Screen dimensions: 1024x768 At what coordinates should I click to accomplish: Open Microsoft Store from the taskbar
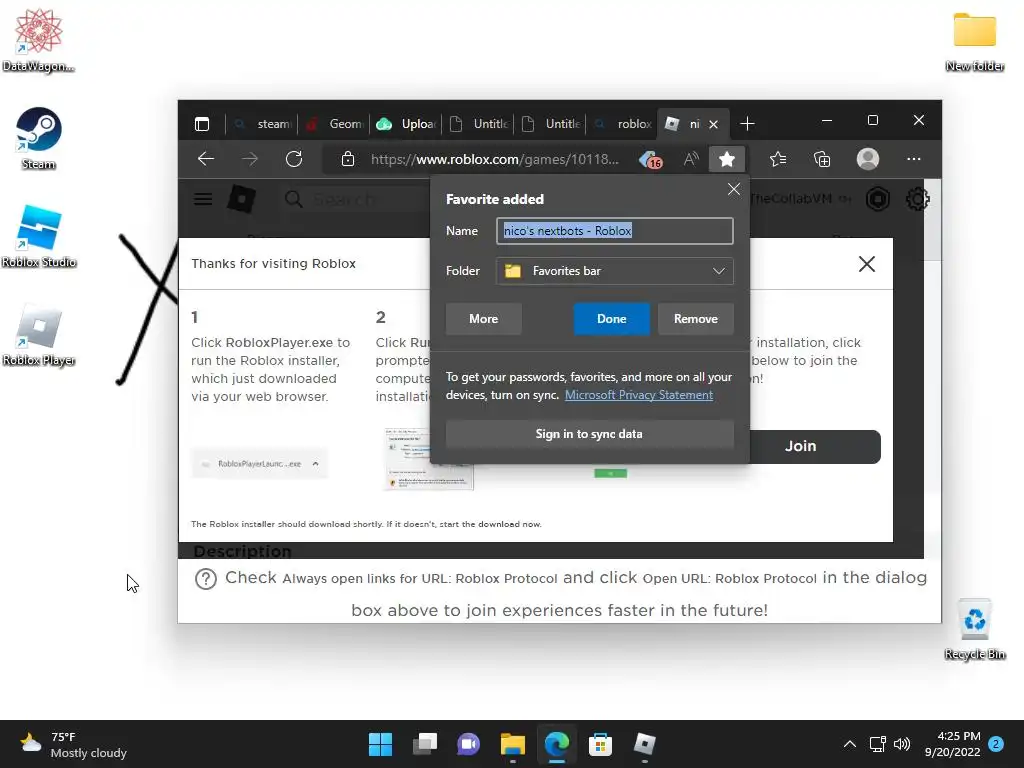click(600, 744)
